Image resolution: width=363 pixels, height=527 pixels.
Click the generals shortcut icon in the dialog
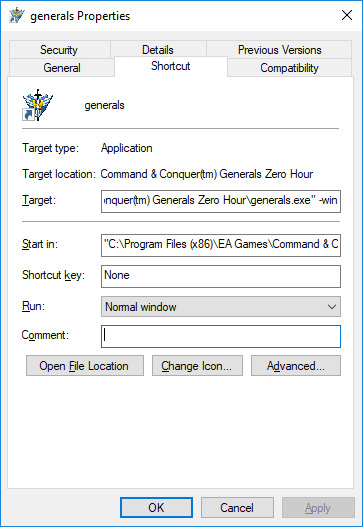(x=38, y=105)
